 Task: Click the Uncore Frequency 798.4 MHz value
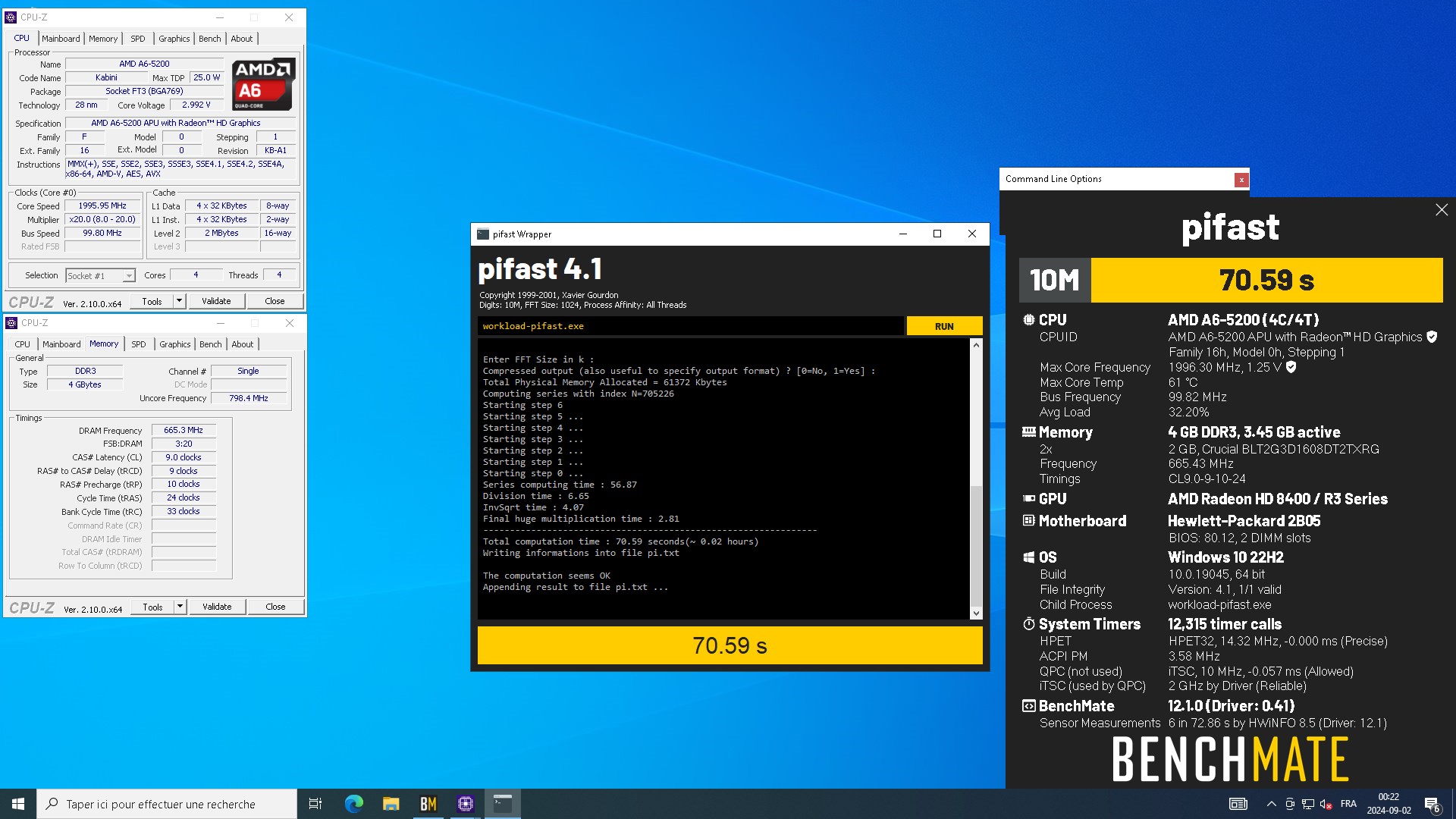point(249,398)
